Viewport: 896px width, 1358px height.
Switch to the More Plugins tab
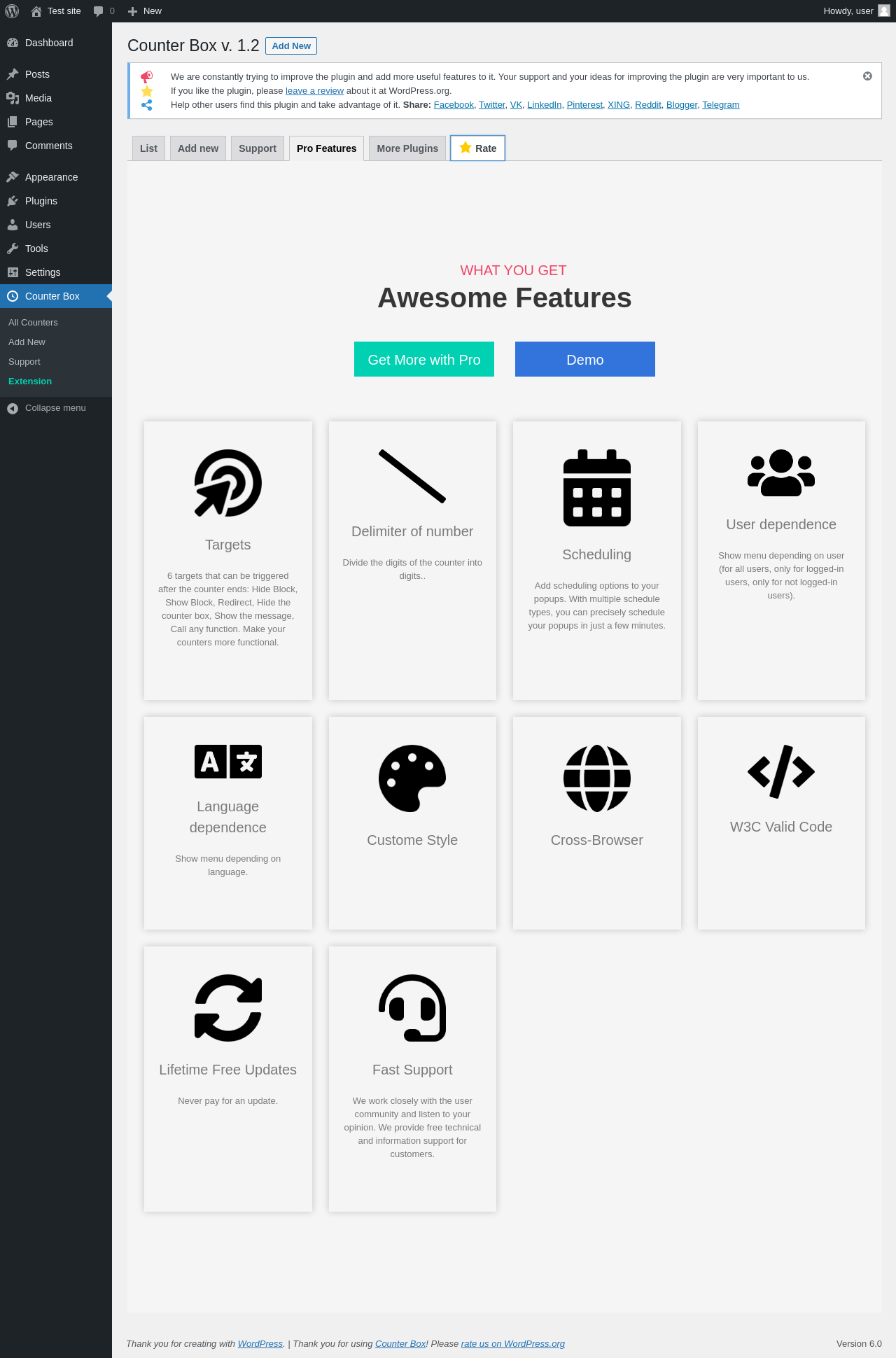[x=407, y=148]
